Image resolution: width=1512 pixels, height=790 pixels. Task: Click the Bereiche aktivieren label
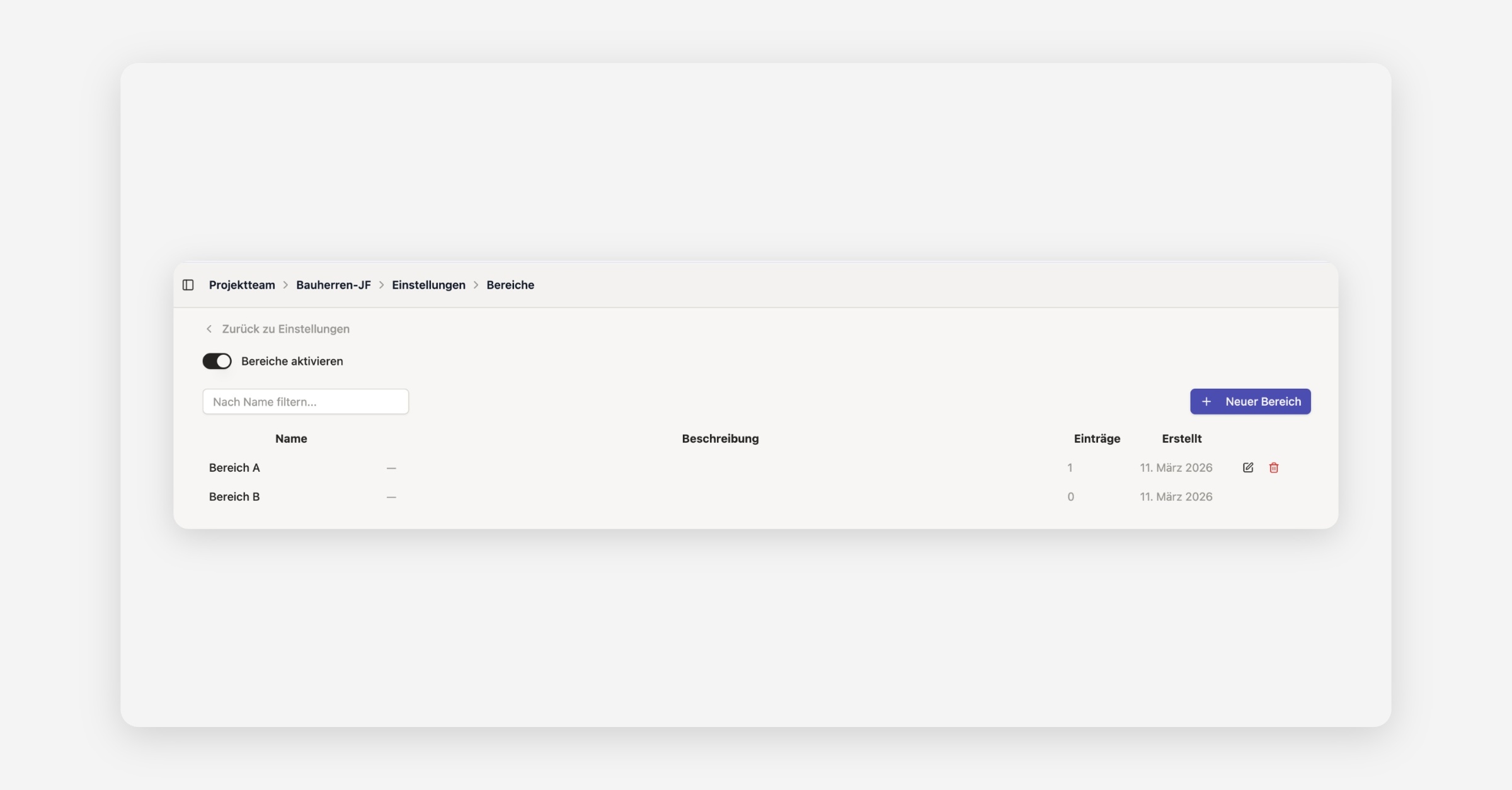[x=292, y=361]
